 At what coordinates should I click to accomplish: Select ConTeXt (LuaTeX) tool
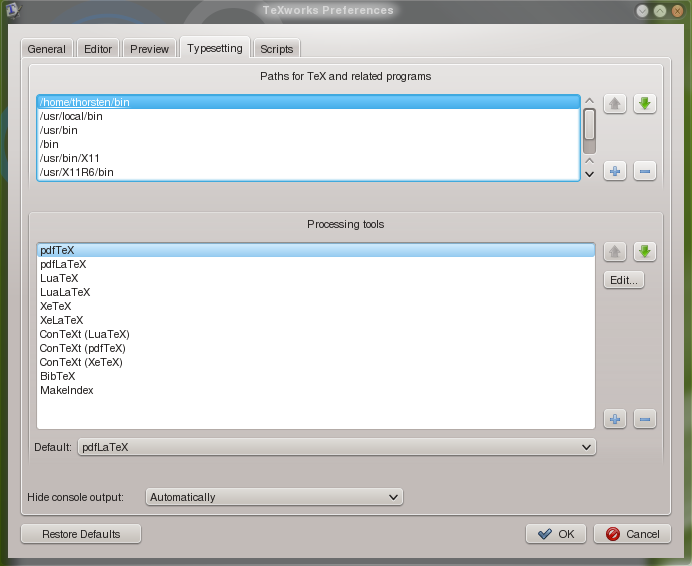pyautogui.click(x=316, y=334)
